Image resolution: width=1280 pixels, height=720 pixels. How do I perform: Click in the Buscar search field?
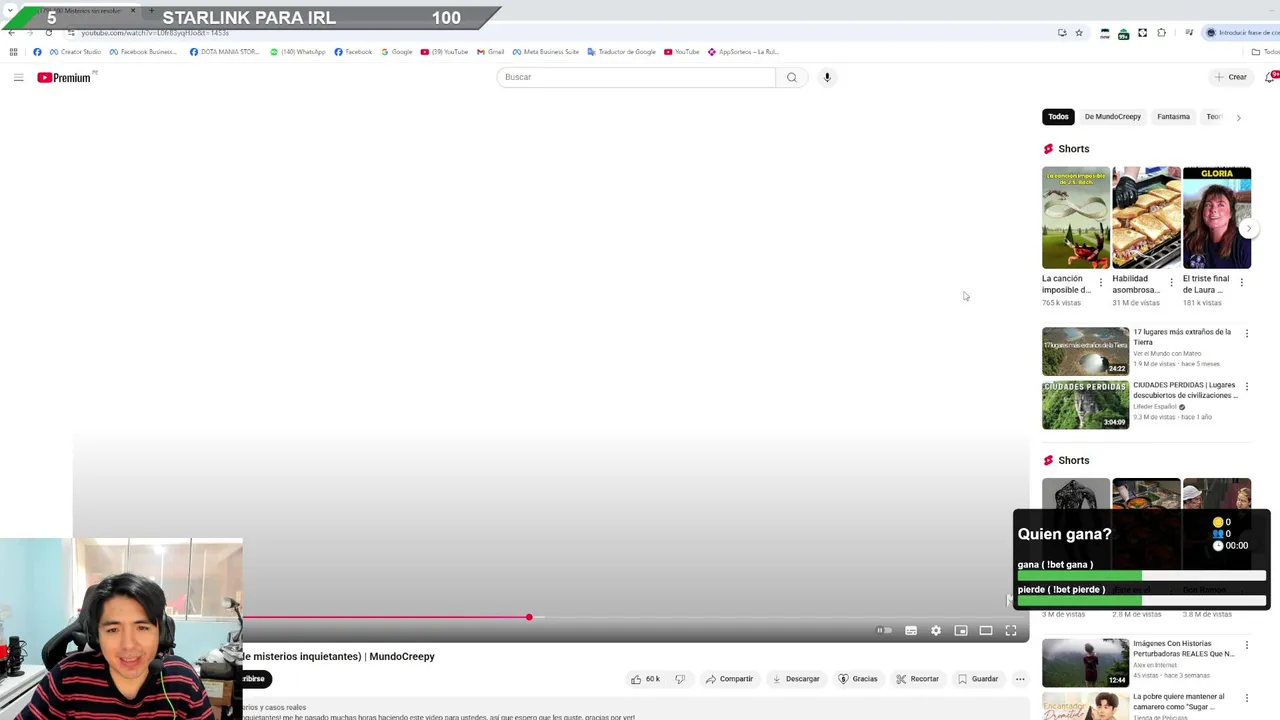(636, 77)
